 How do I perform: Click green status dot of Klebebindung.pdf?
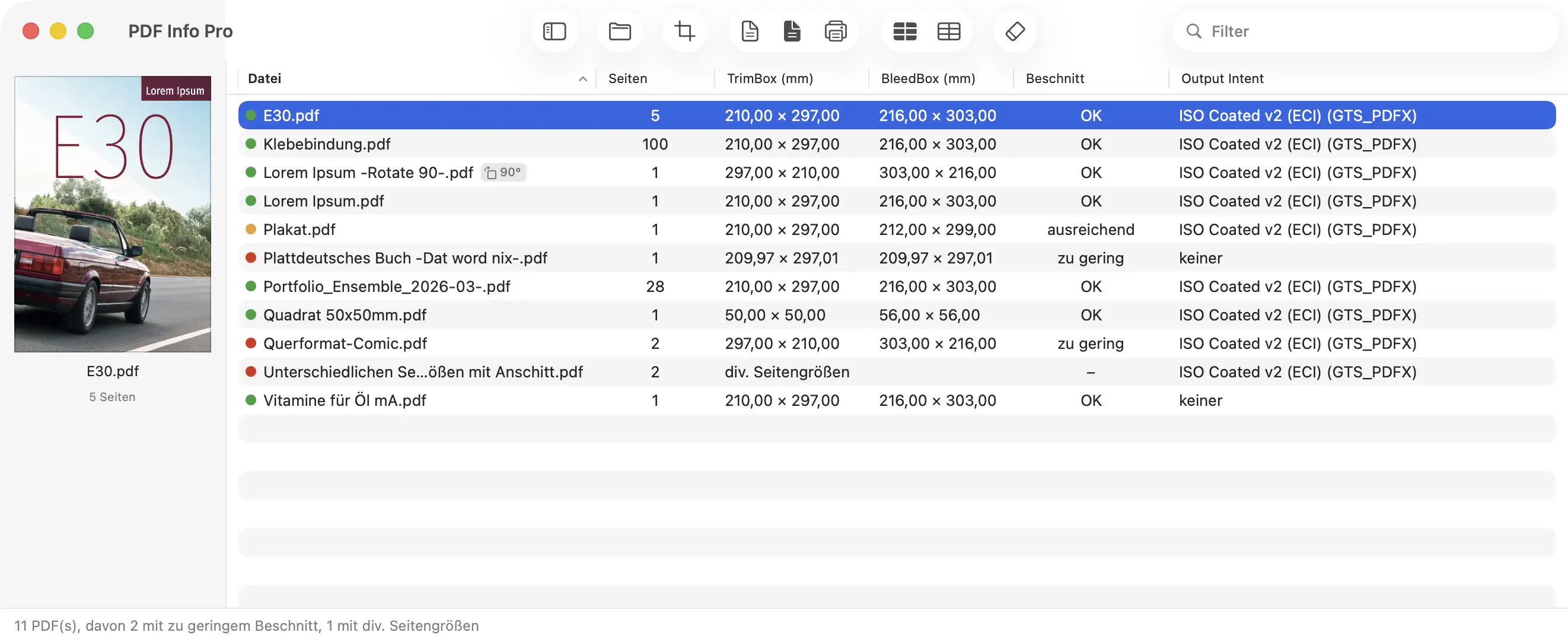[x=250, y=144]
